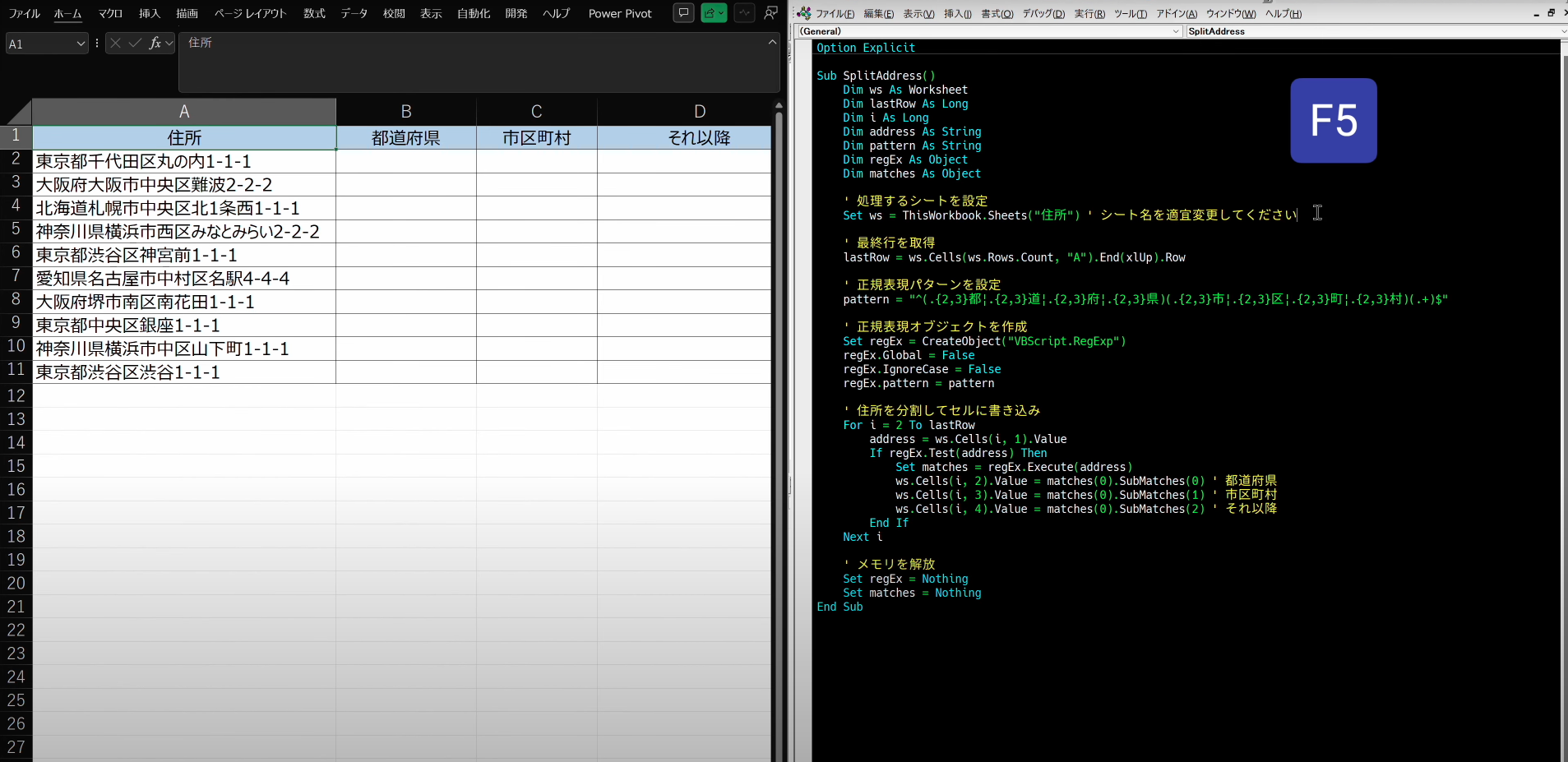Click the three-dot handle beside the Name Box
The height and width of the screenshot is (762, 1568).
97,44
